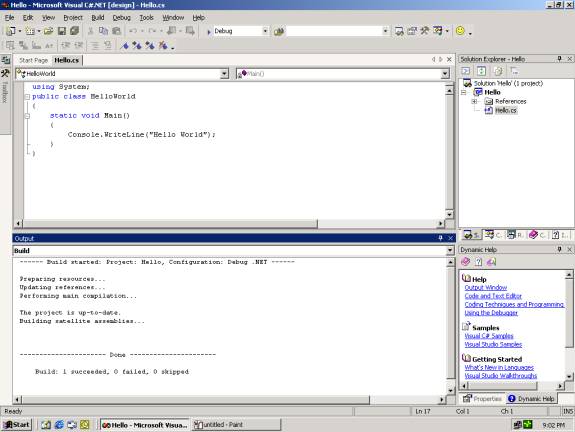Click the Paste toolbar icon
575x432 pixels.
pos(117,31)
